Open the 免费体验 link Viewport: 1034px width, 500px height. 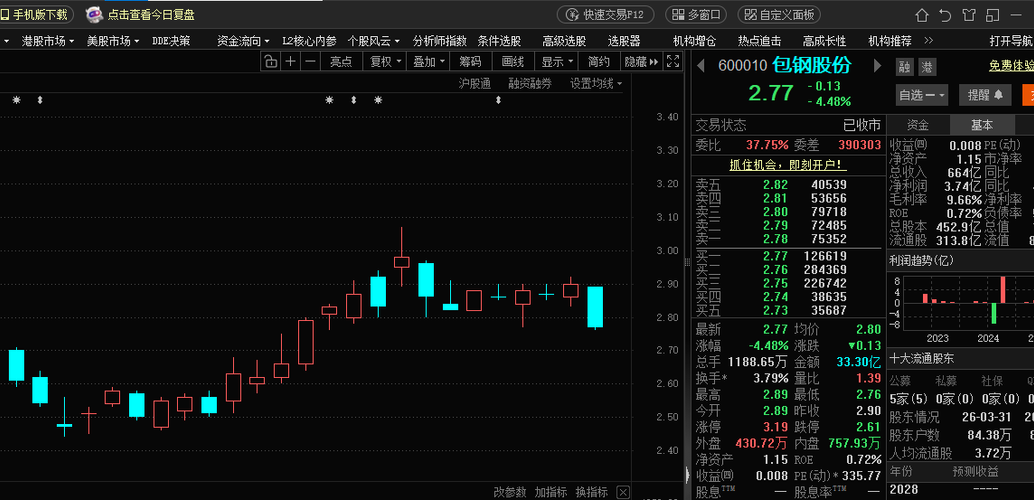[1012, 66]
